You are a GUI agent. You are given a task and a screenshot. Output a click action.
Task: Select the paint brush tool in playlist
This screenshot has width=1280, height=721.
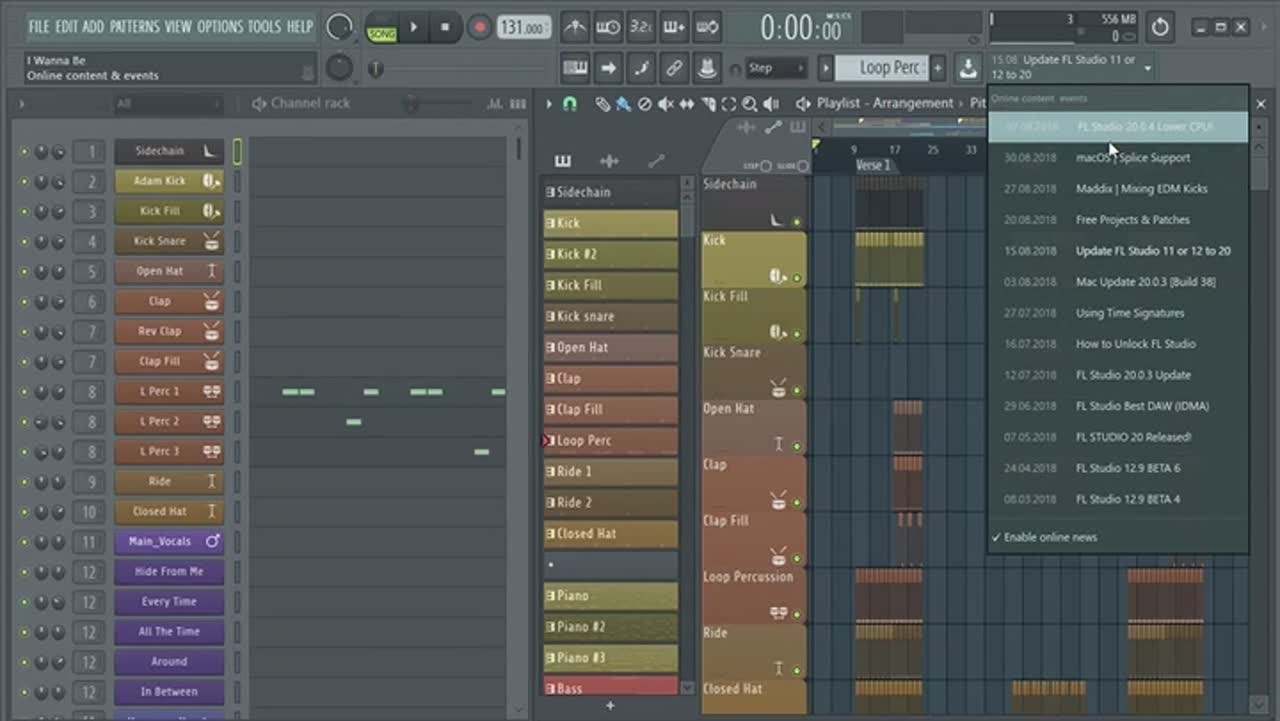pos(623,104)
